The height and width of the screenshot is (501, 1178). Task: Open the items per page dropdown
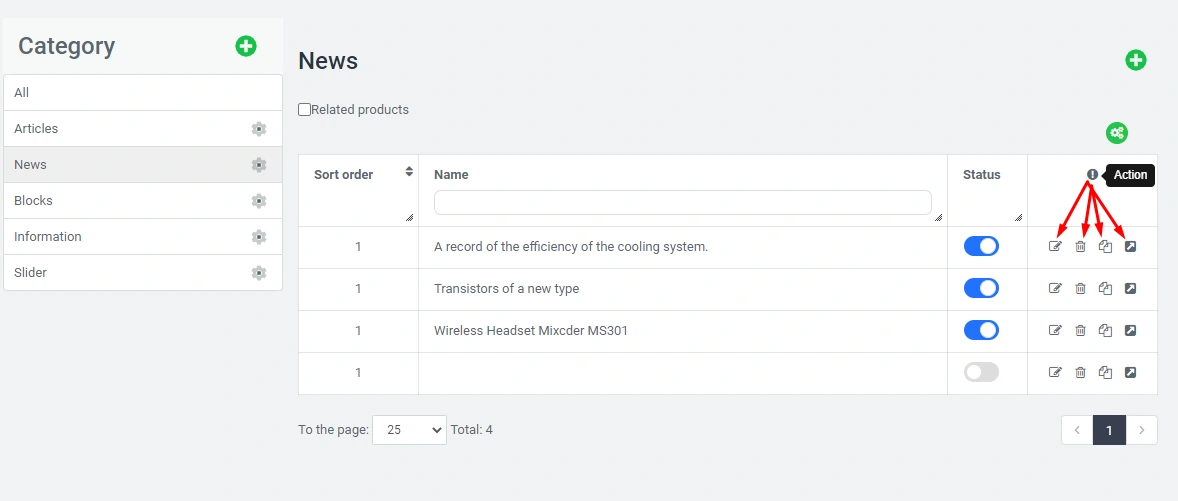pos(409,430)
